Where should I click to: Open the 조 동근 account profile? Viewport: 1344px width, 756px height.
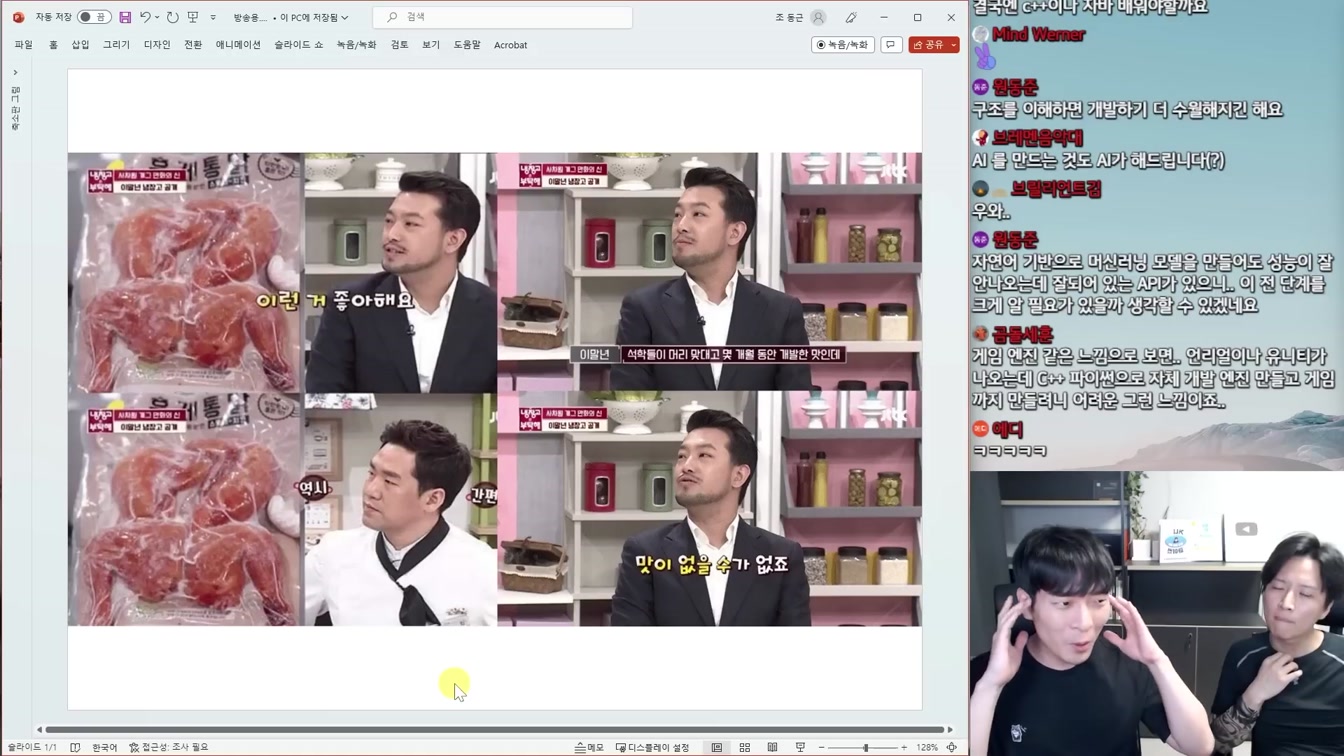(x=800, y=17)
